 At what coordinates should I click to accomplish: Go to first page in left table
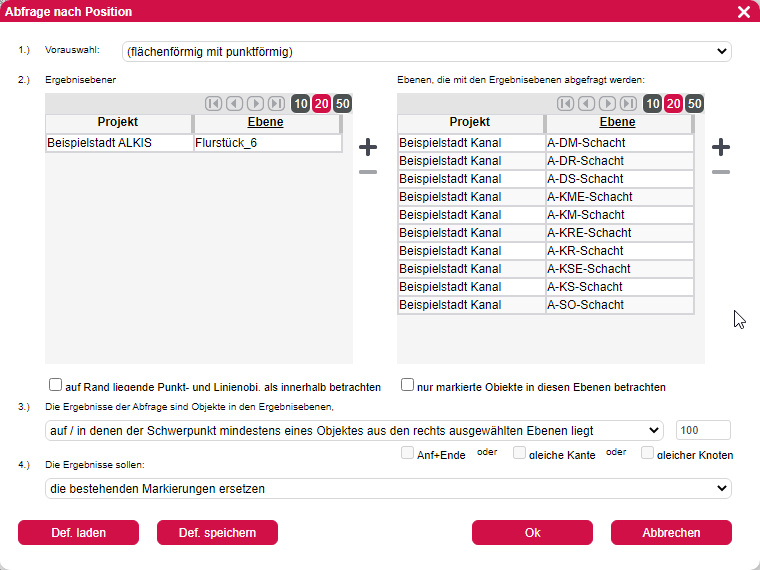[x=213, y=103]
